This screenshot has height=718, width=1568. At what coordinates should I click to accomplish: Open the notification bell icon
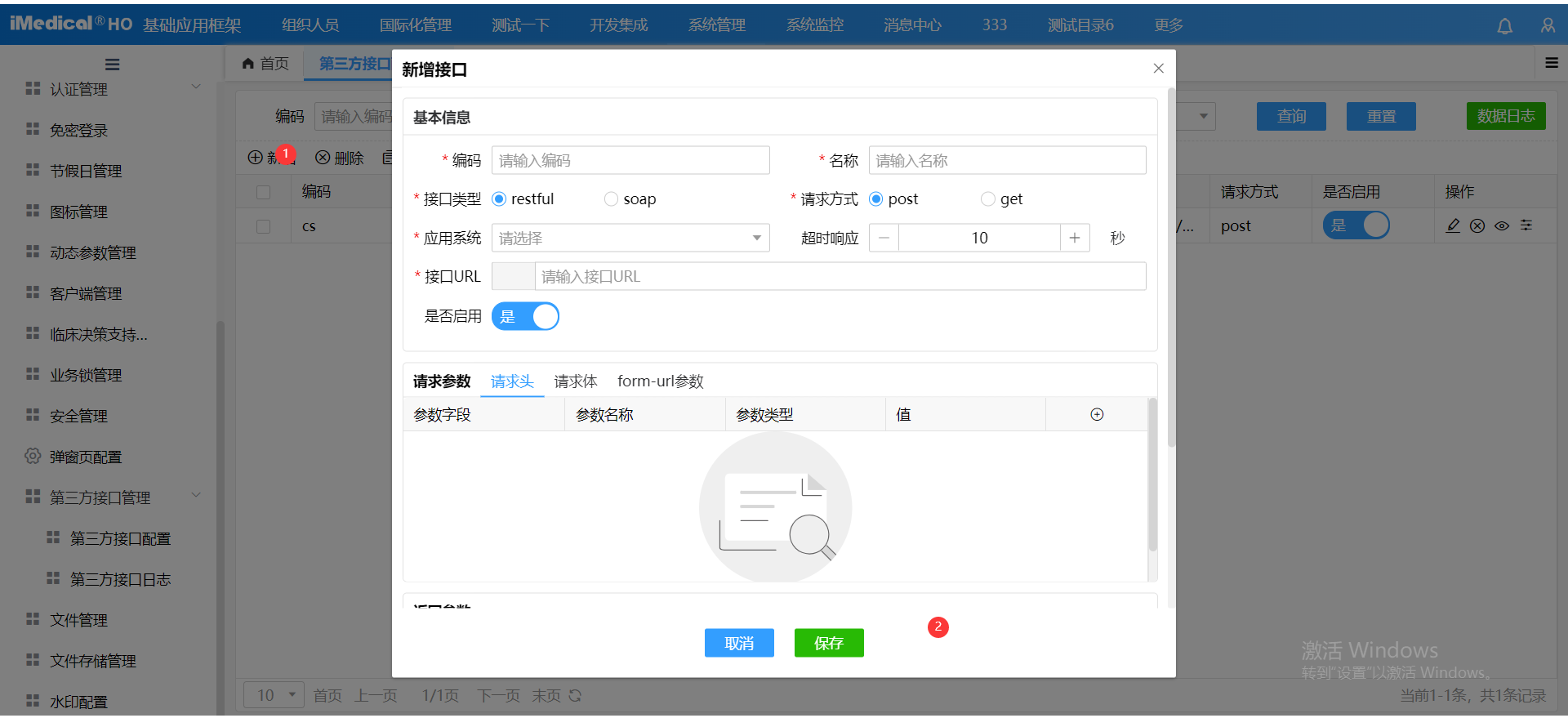point(1504,26)
